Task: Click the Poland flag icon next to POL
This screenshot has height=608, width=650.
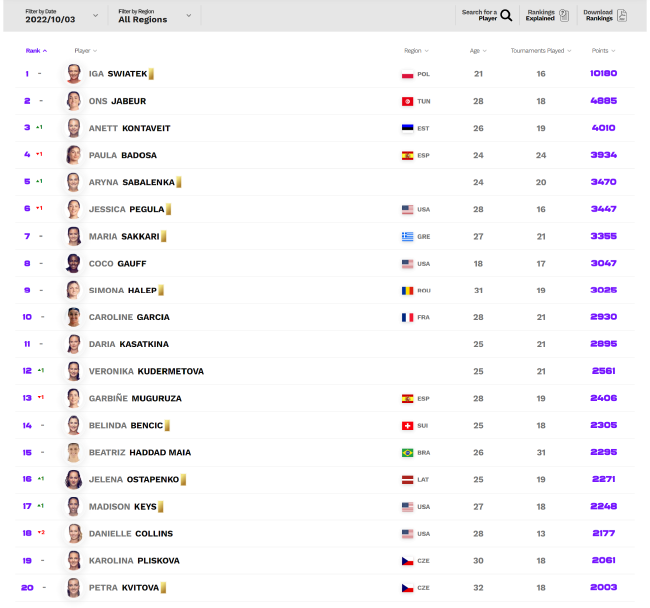Action: (x=407, y=74)
